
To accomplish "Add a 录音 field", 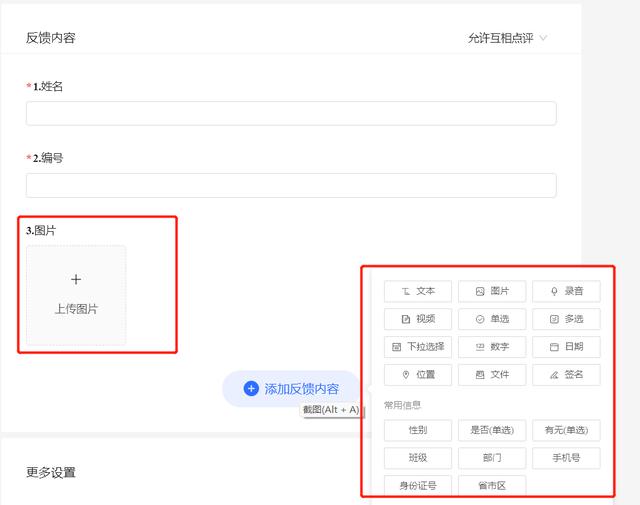I will pos(566,291).
